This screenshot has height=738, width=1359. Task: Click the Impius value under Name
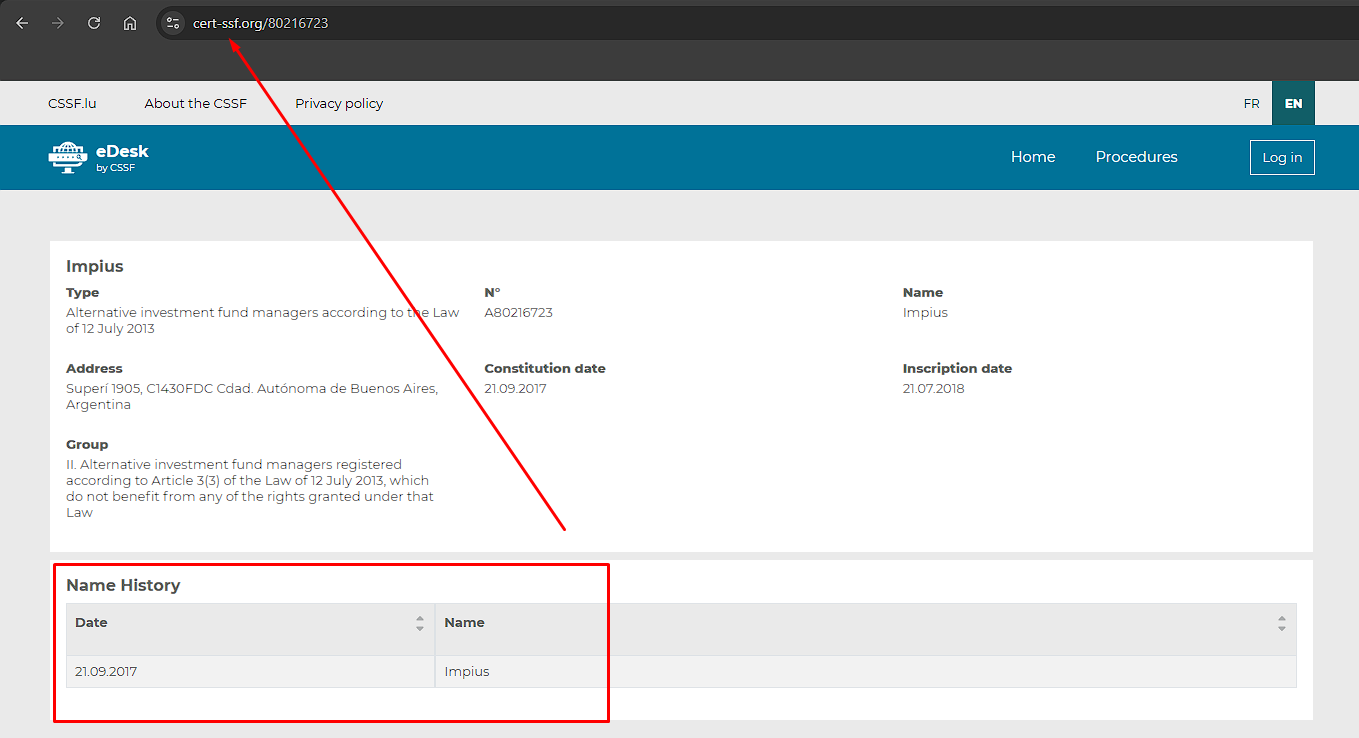[925, 312]
